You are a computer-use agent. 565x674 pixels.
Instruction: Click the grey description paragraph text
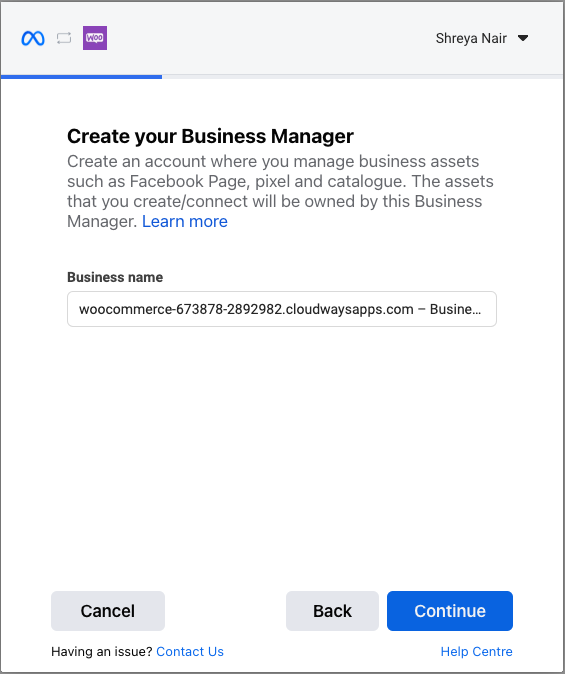(280, 191)
